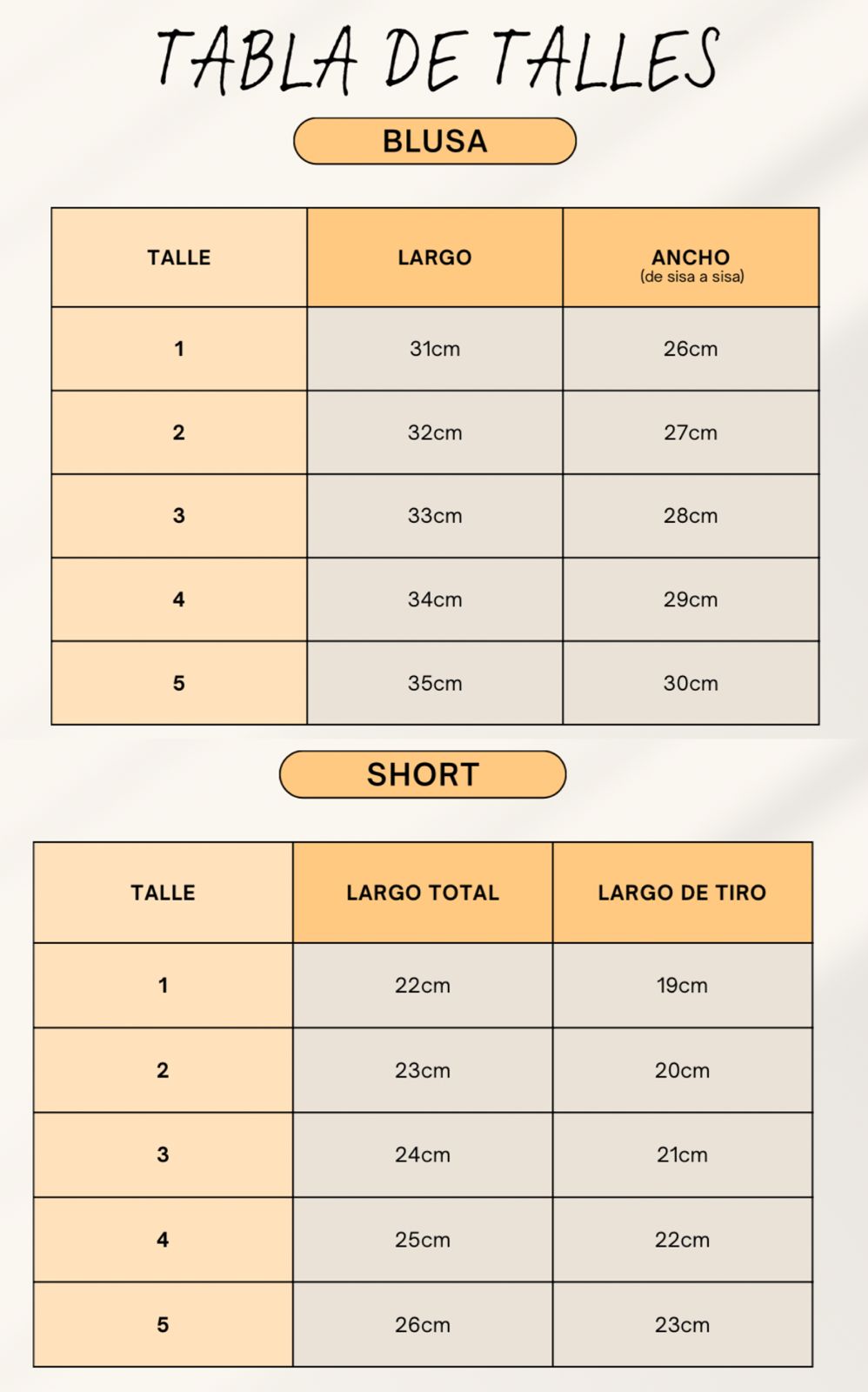
Task: Select the 33cm largo cell
Action: 435,516
